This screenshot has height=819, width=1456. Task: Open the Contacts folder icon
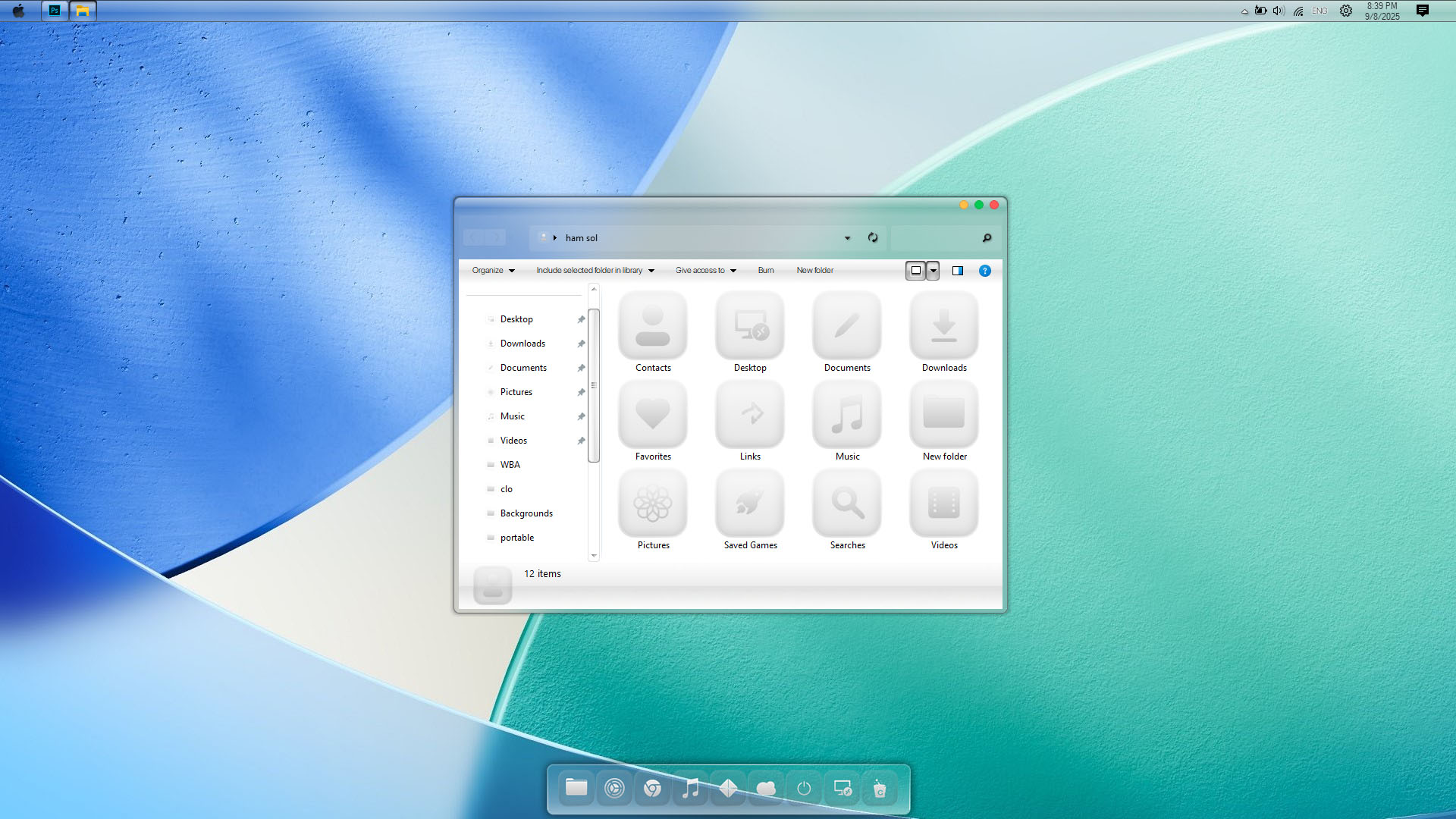[652, 326]
